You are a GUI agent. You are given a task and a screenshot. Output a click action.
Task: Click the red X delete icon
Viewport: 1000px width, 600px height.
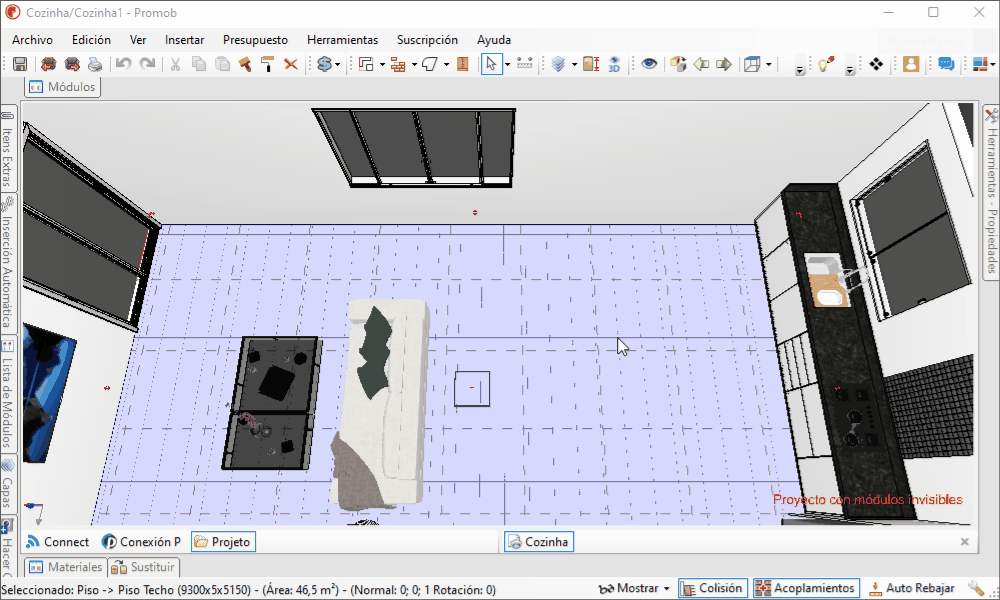click(291, 64)
